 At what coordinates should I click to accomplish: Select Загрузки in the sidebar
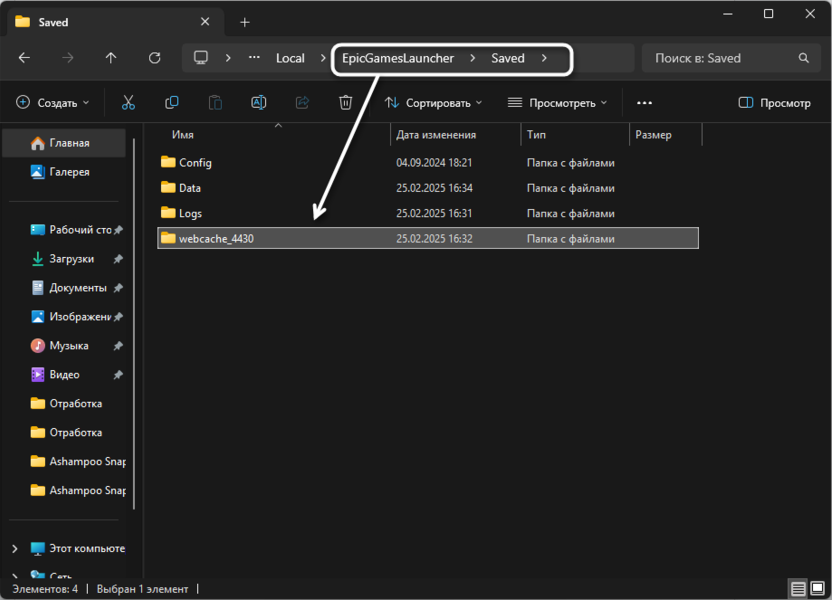coord(72,259)
